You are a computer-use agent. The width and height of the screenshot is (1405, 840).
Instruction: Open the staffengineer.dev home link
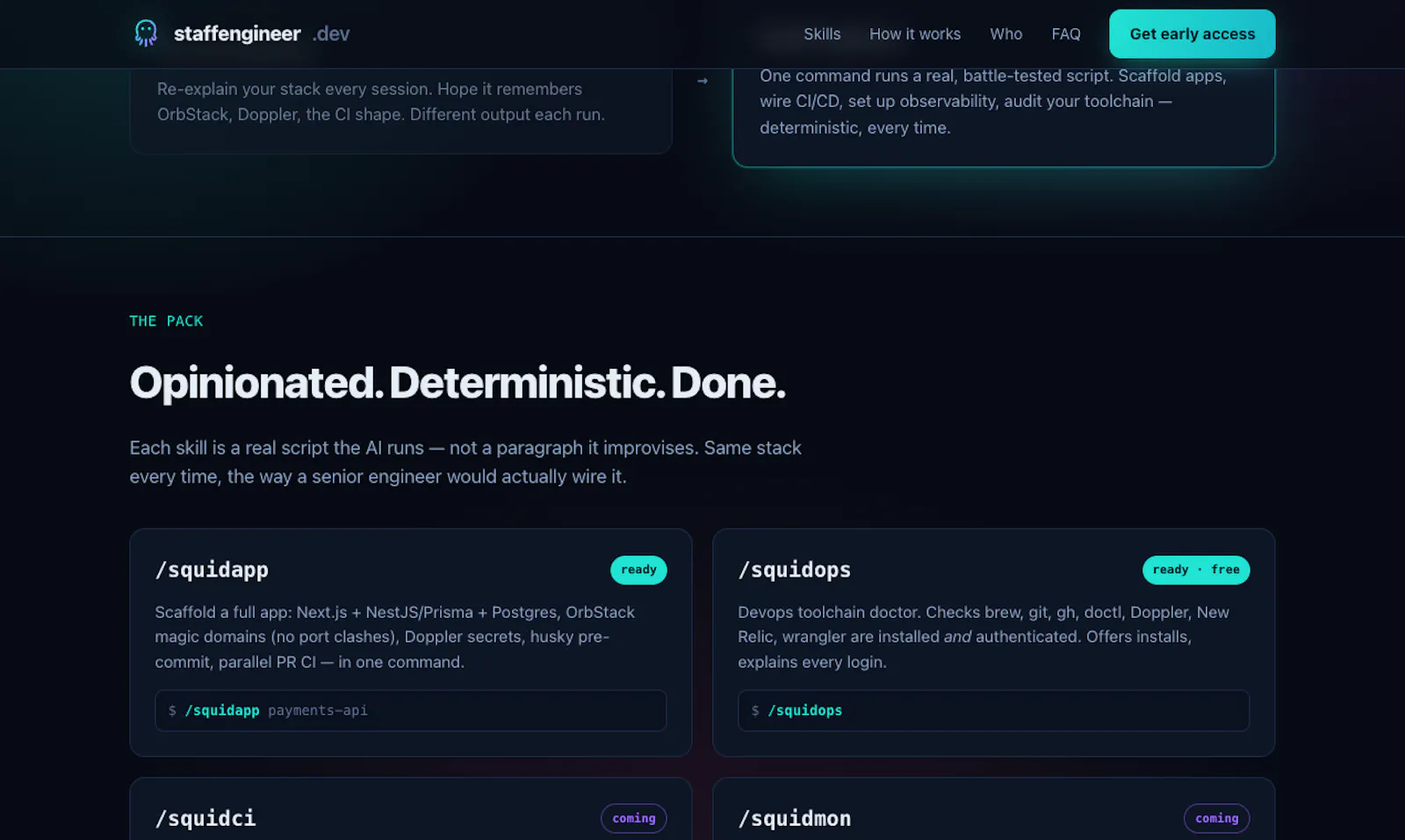(x=241, y=33)
